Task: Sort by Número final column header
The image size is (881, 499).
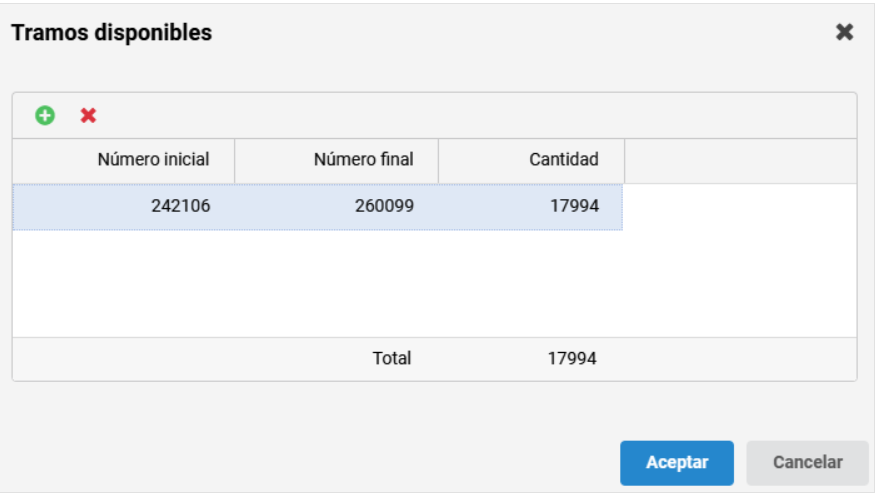Action: pyautogui.click(x=337, y=161)
